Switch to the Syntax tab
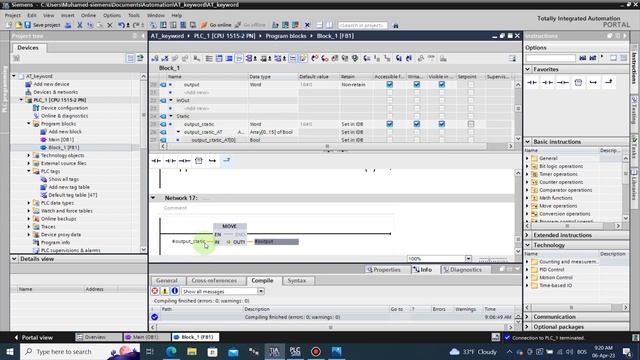This screenshot has width=640, height=360. (297, 281)
